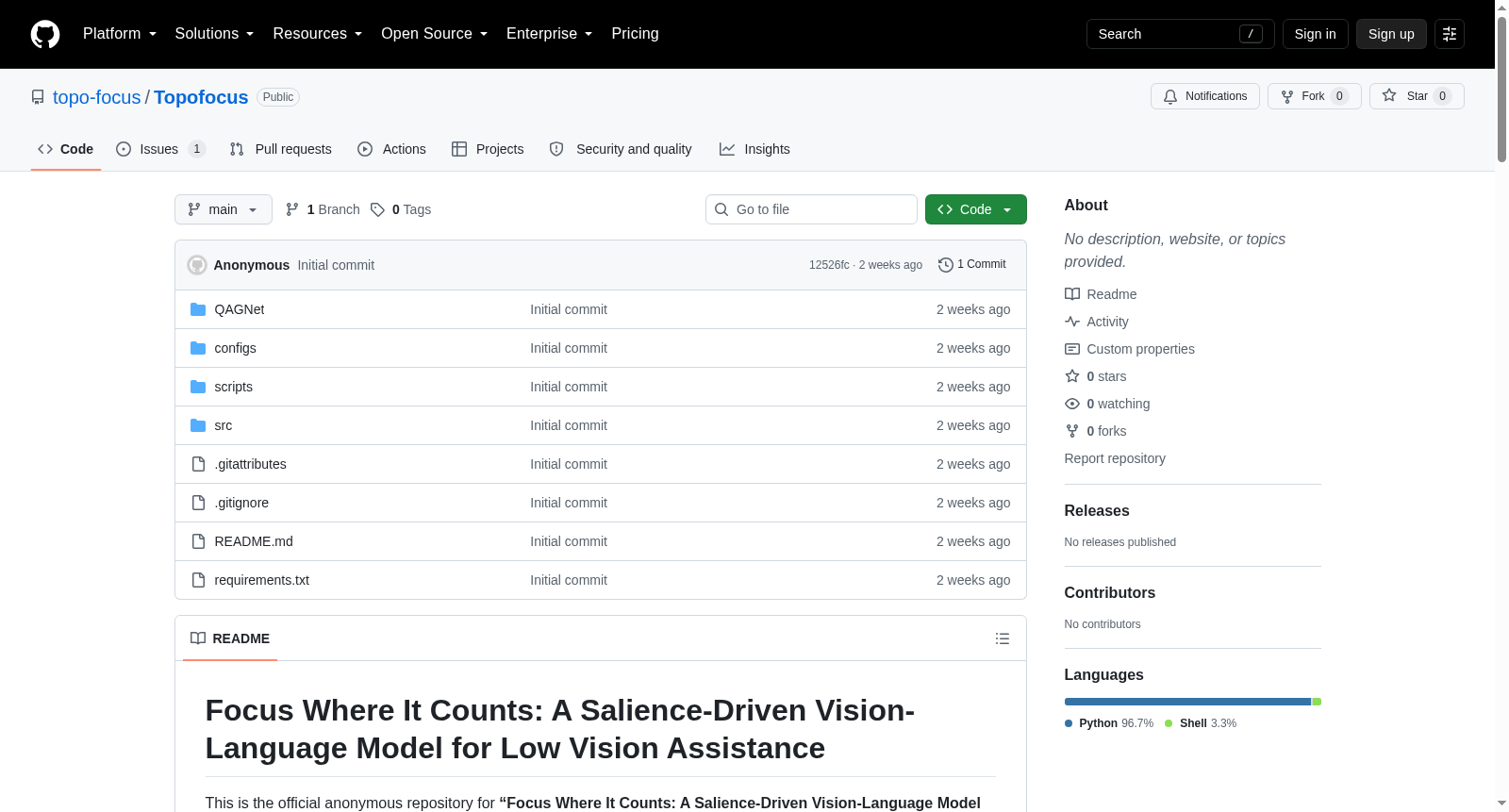Select the README tab in file viewer

230,638
